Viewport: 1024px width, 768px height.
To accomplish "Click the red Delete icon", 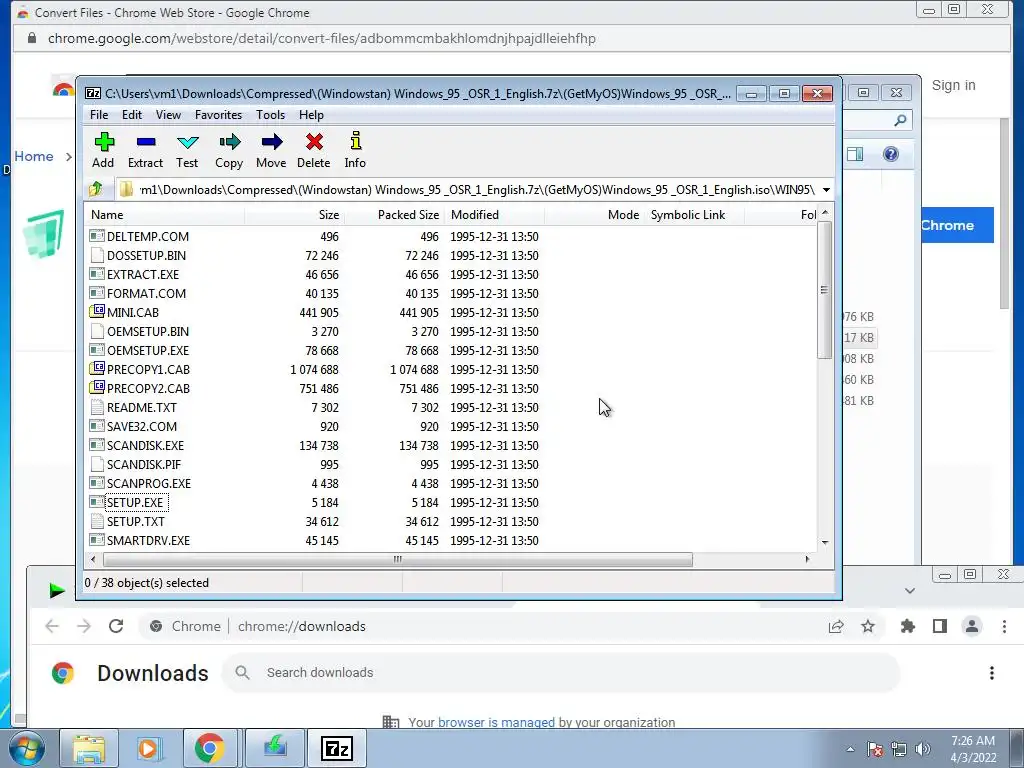I will coord(313,150).
